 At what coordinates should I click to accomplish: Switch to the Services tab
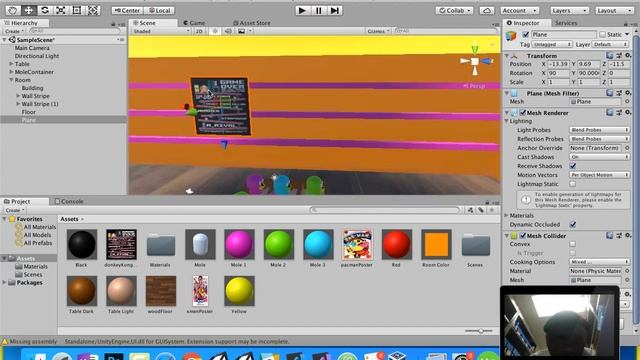pos(566,23)
